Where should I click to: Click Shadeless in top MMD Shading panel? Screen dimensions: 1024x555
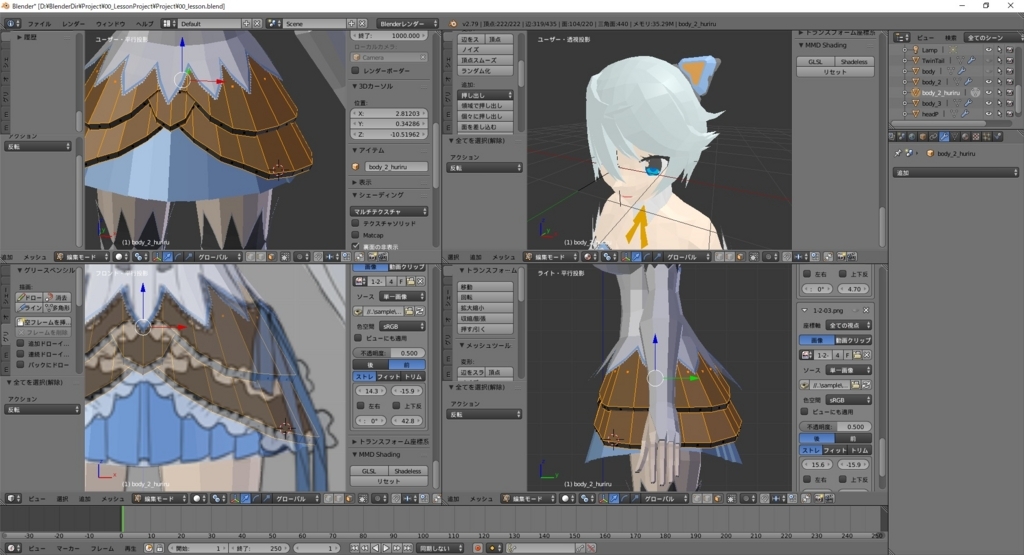click(854, 61)
